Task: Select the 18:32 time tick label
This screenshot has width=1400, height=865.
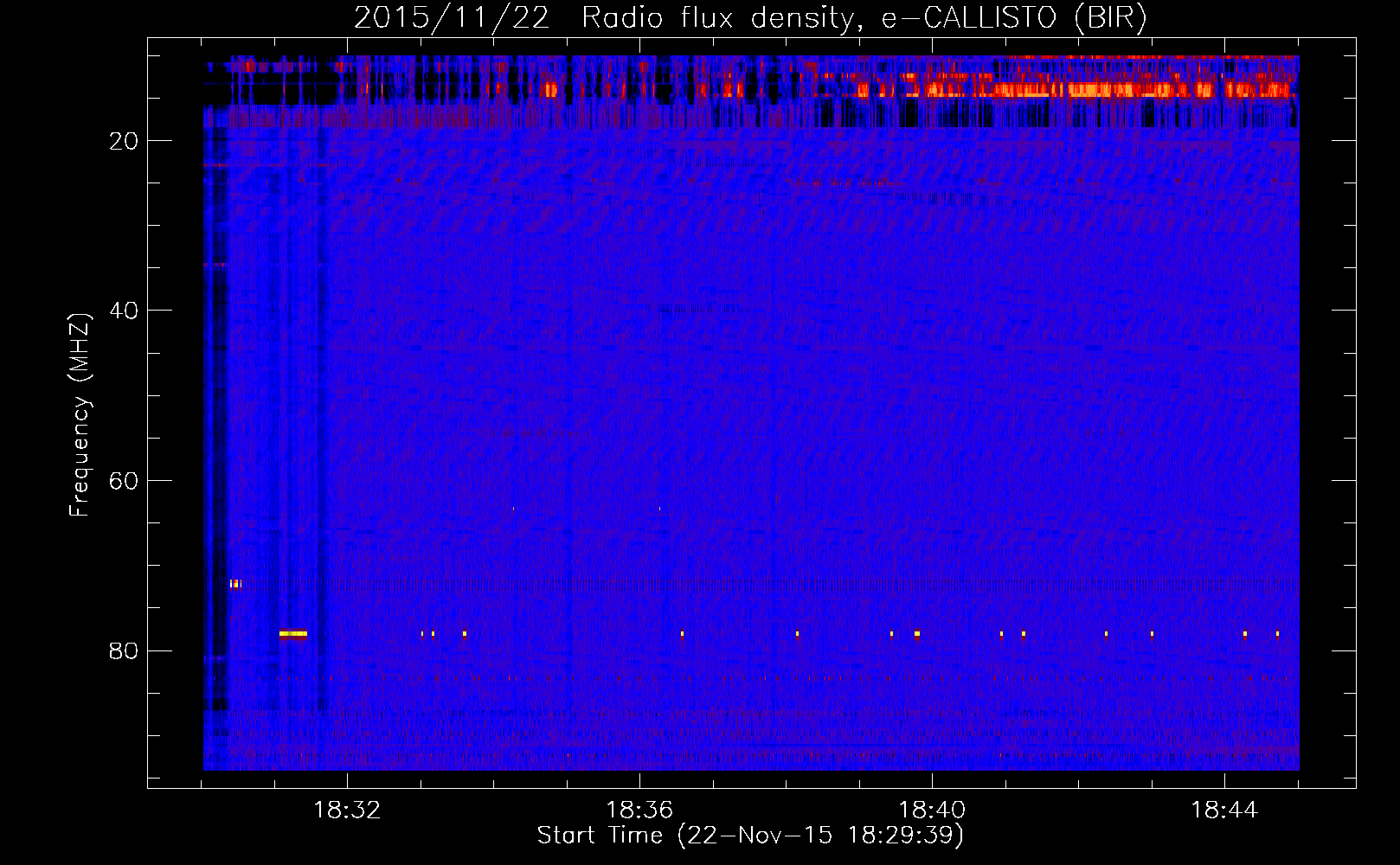Action: (x=347, y=811)
